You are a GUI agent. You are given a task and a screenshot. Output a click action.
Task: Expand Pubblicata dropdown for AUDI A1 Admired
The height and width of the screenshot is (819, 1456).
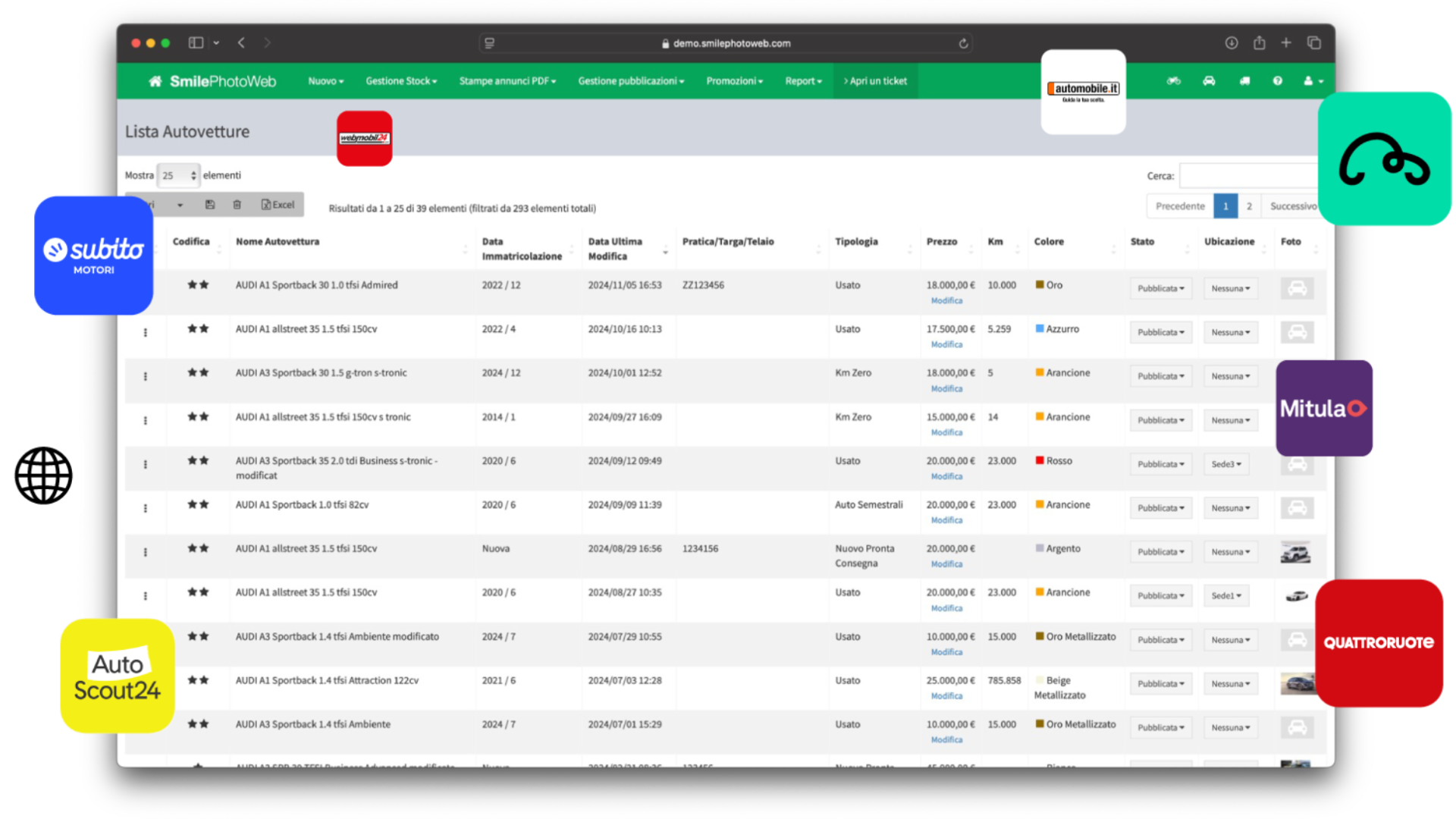coord(1160,288)
